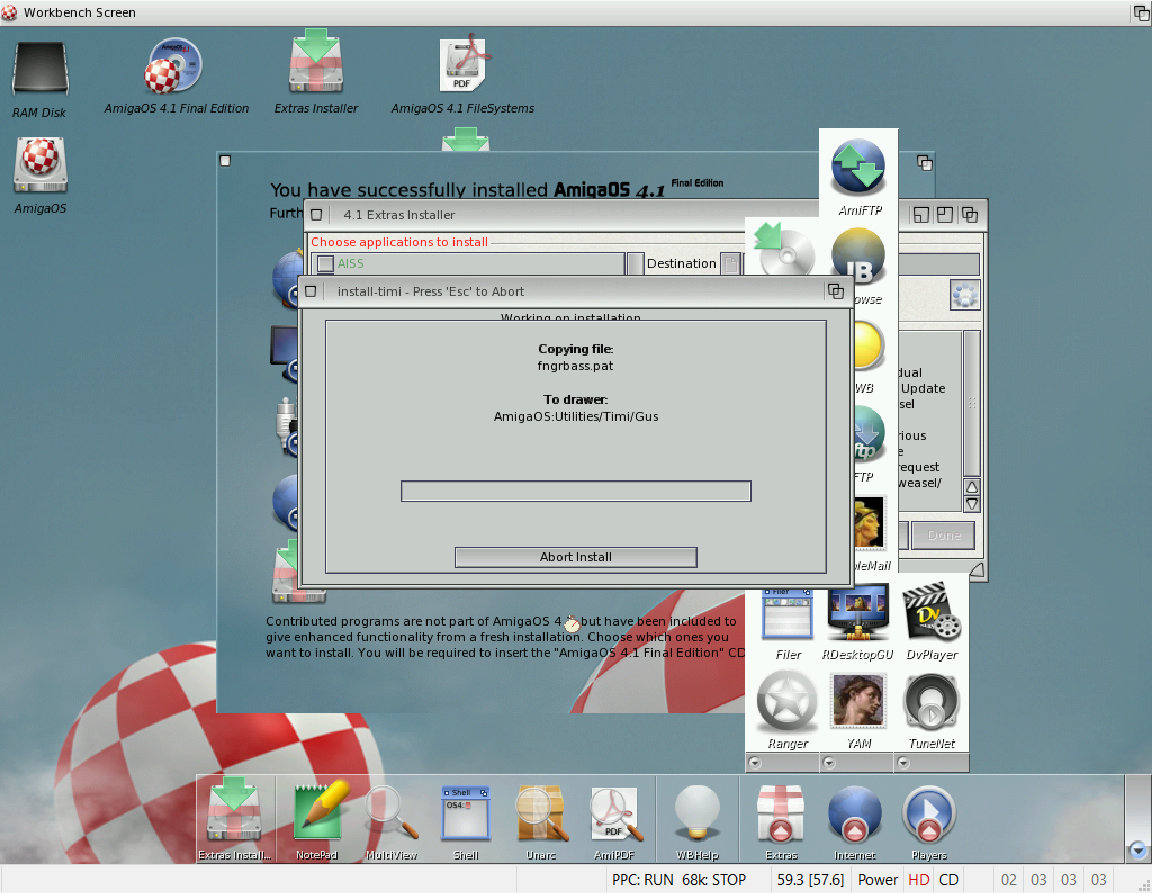Open WBHelp from the dock
This screenshot has width=1152, height=893.
click(696, 813)
